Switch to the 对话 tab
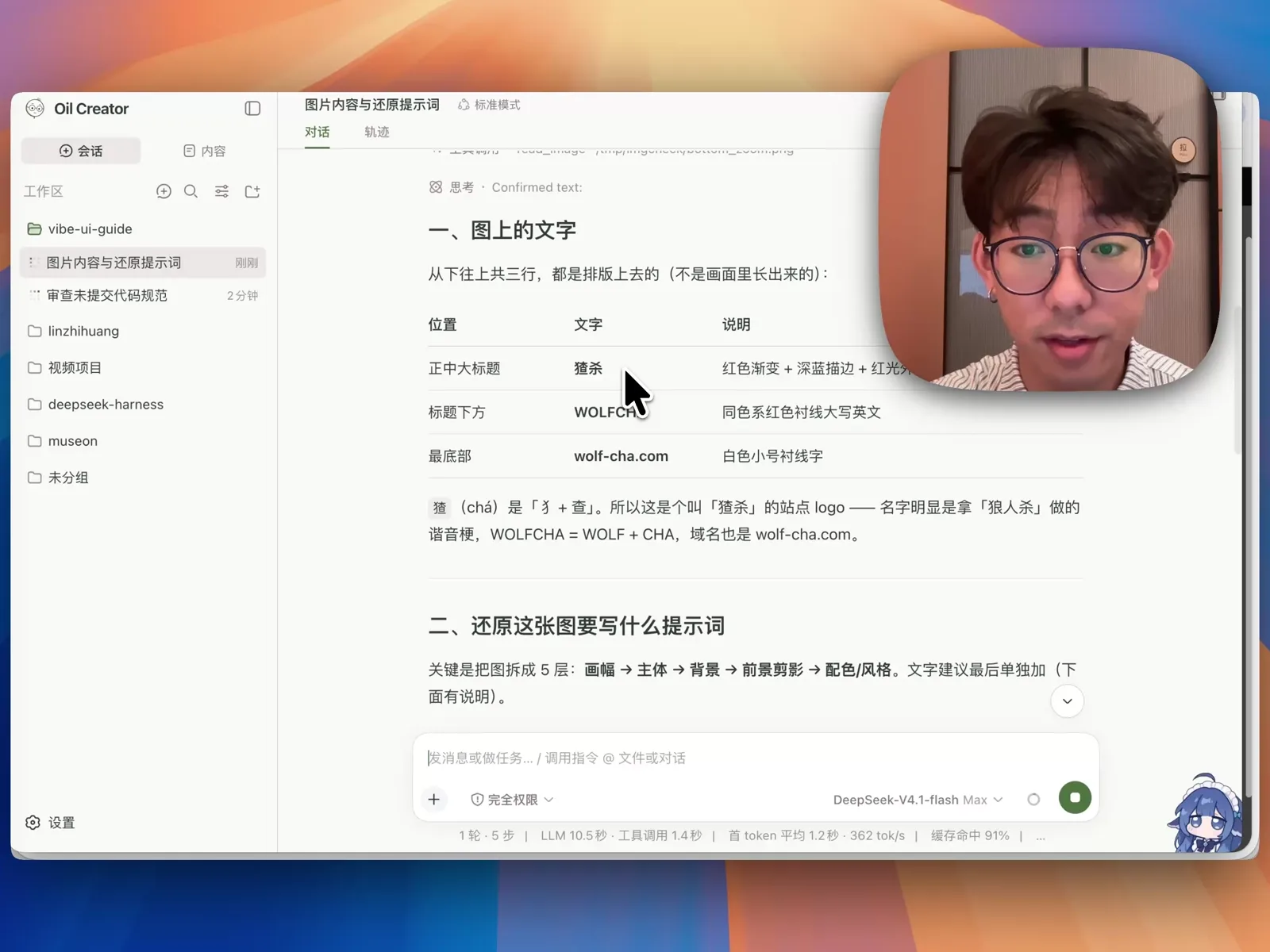The width and height of the screenshot is (1270, 952). pyautogui.click(x=317, y=132)
